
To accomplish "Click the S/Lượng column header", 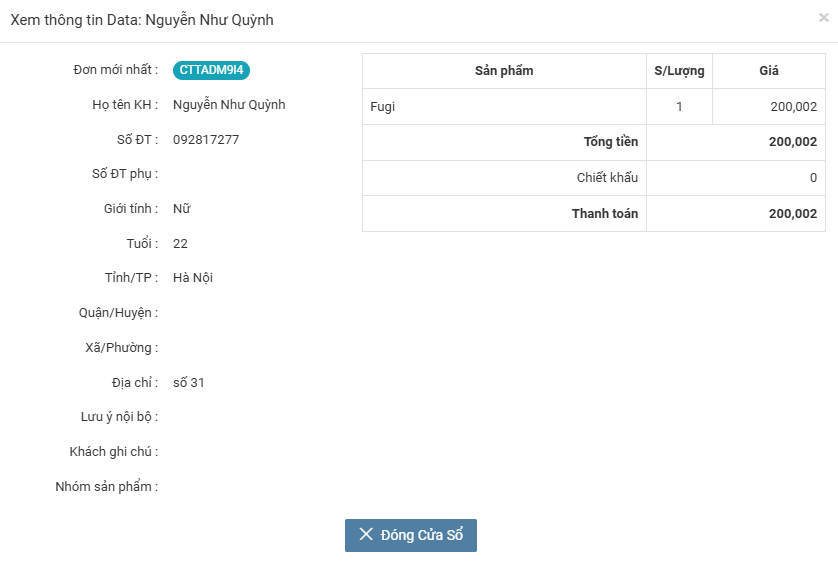I will [679, 71].
